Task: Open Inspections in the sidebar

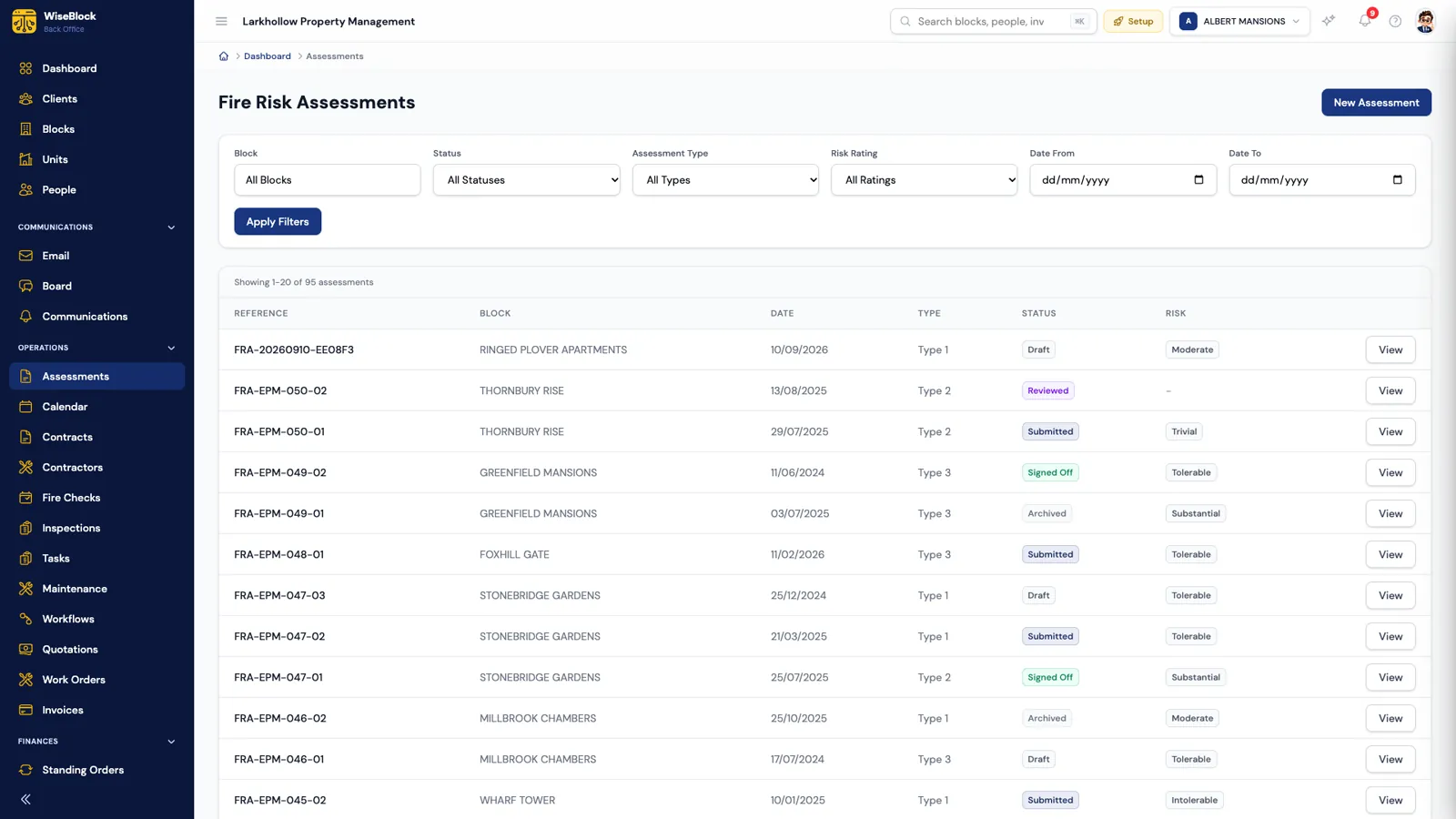Action: [96, 528]
